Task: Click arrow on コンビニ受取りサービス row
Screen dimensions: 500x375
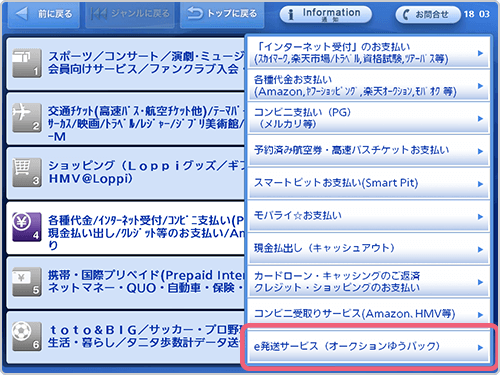Action: [480, 315]
